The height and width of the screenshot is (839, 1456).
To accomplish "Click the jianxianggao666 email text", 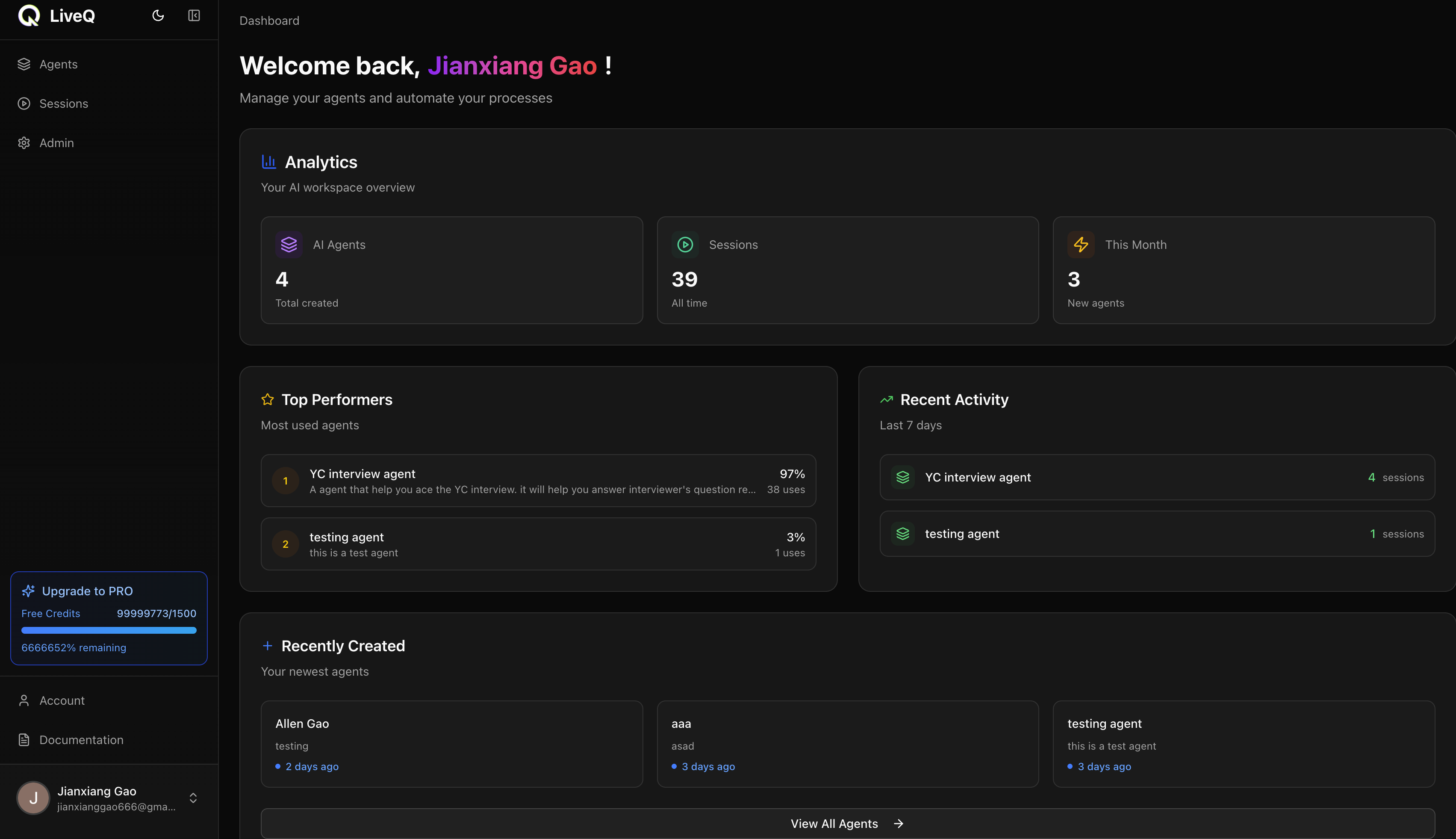I will pos(116,807).
